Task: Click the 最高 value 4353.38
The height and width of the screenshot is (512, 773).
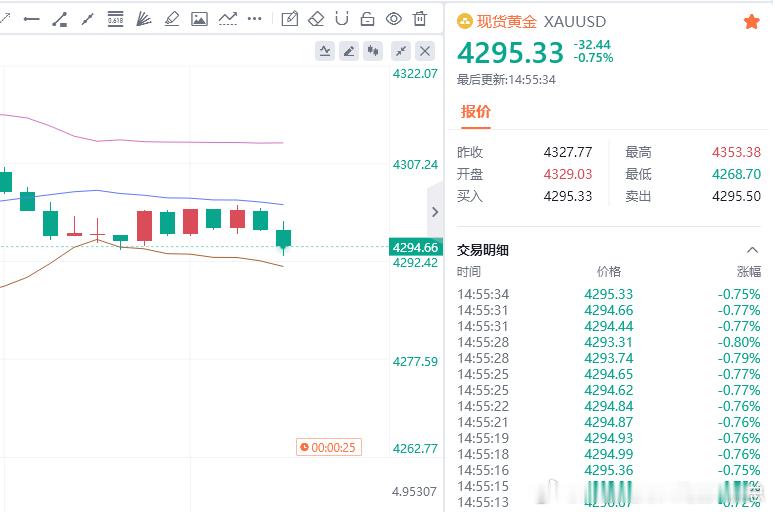Action: tap(736, 152)
